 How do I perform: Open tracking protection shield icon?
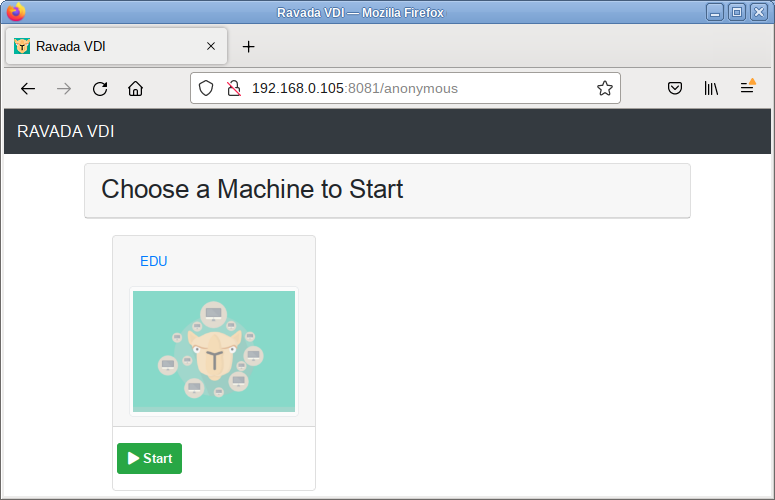coord(206,88)
